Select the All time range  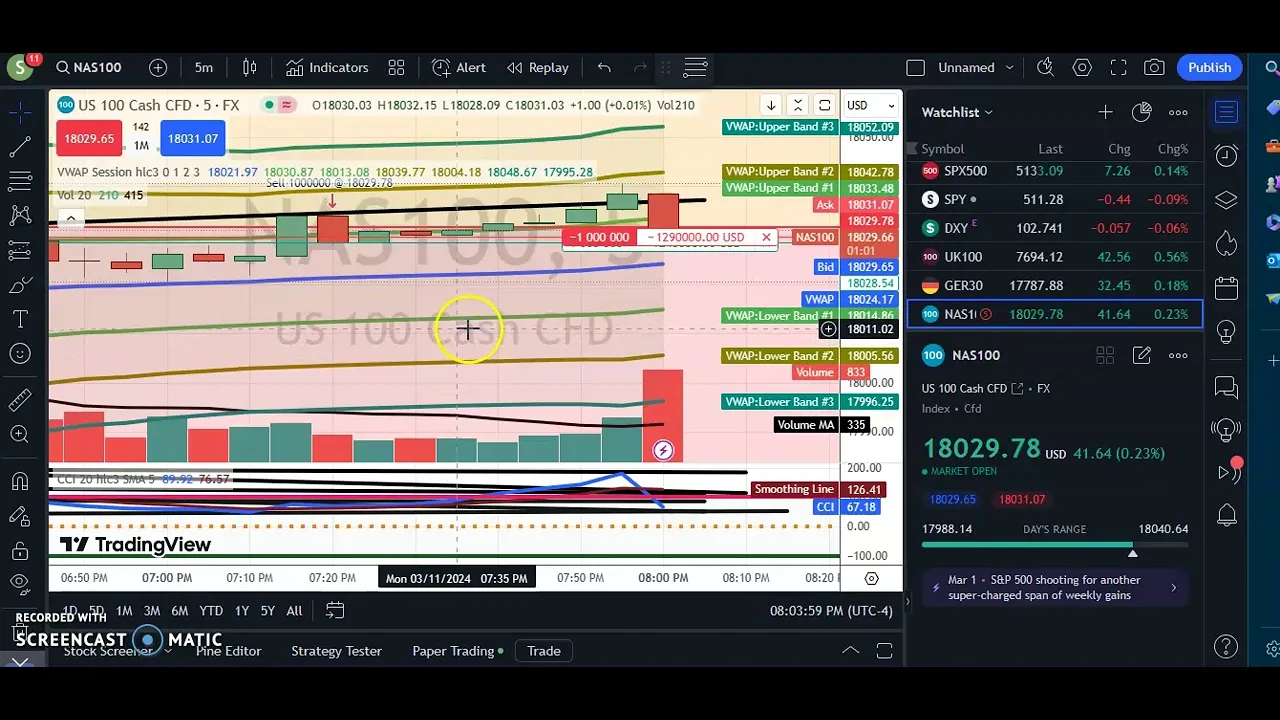294,610
